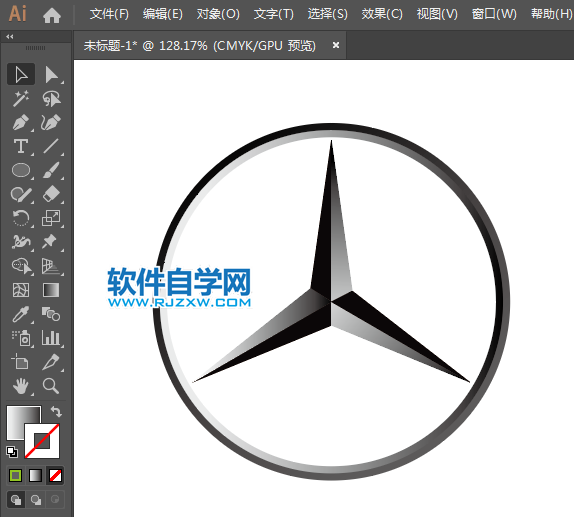The image size is (574, 517).
Task: Go to the Home screen icon
Action: point(52,15)
